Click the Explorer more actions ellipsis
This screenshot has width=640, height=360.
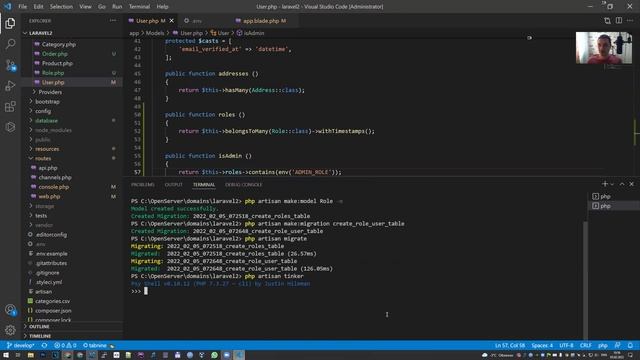(x=113, y=20)
